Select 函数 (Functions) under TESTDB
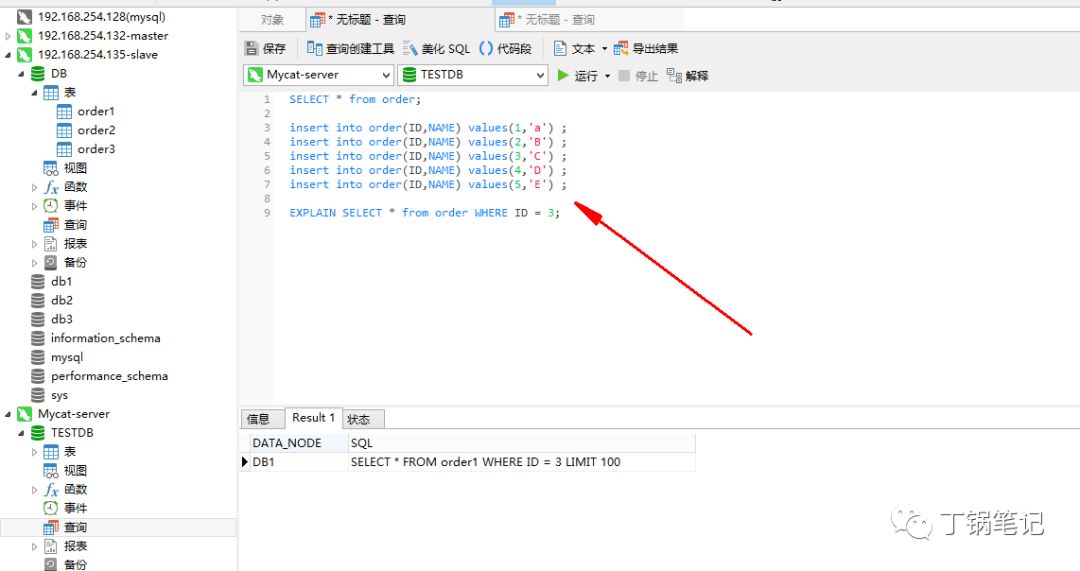This screenshot has width=1080, height=571. pyautogui.click(x=75, y=489)
